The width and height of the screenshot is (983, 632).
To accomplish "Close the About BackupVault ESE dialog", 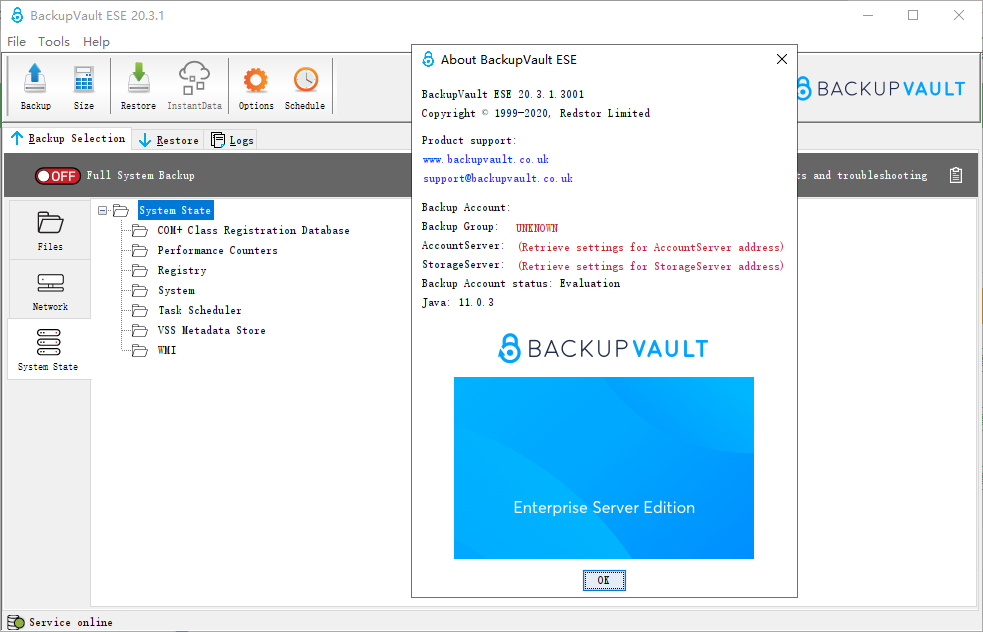I will 781,59.
